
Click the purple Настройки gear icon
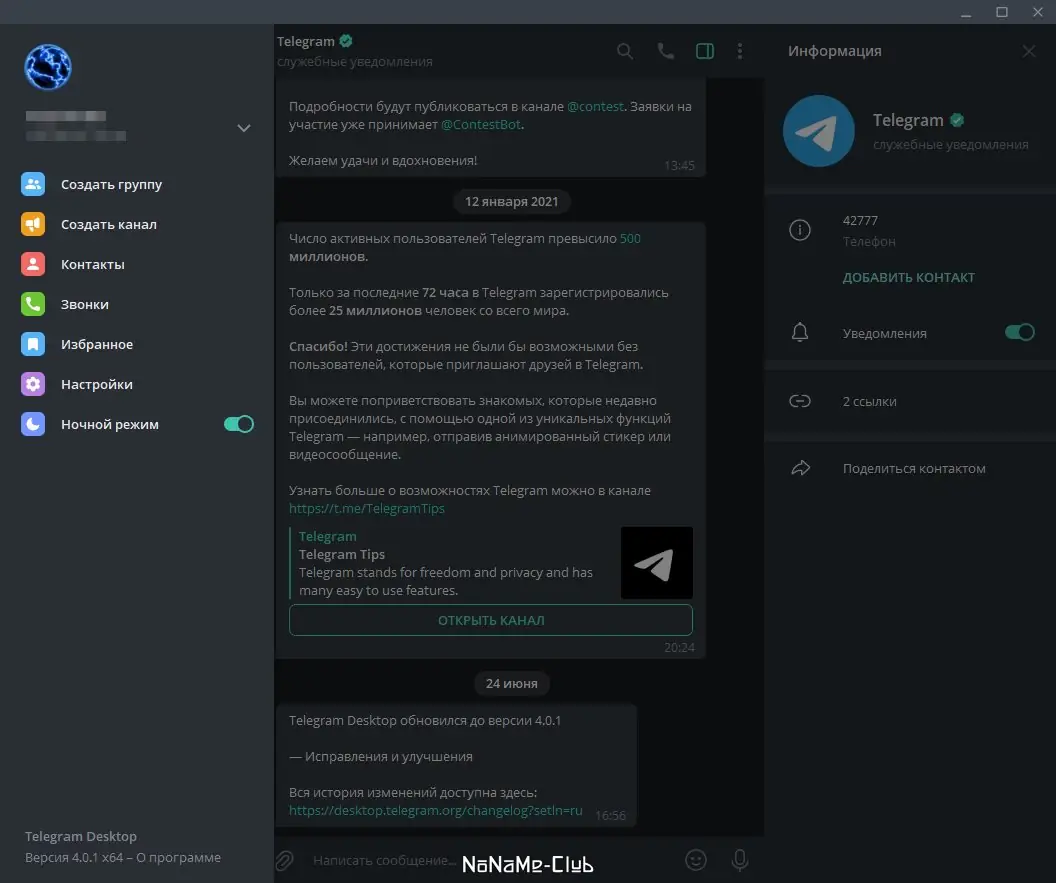pyautogui.click(x=33, y=384)
